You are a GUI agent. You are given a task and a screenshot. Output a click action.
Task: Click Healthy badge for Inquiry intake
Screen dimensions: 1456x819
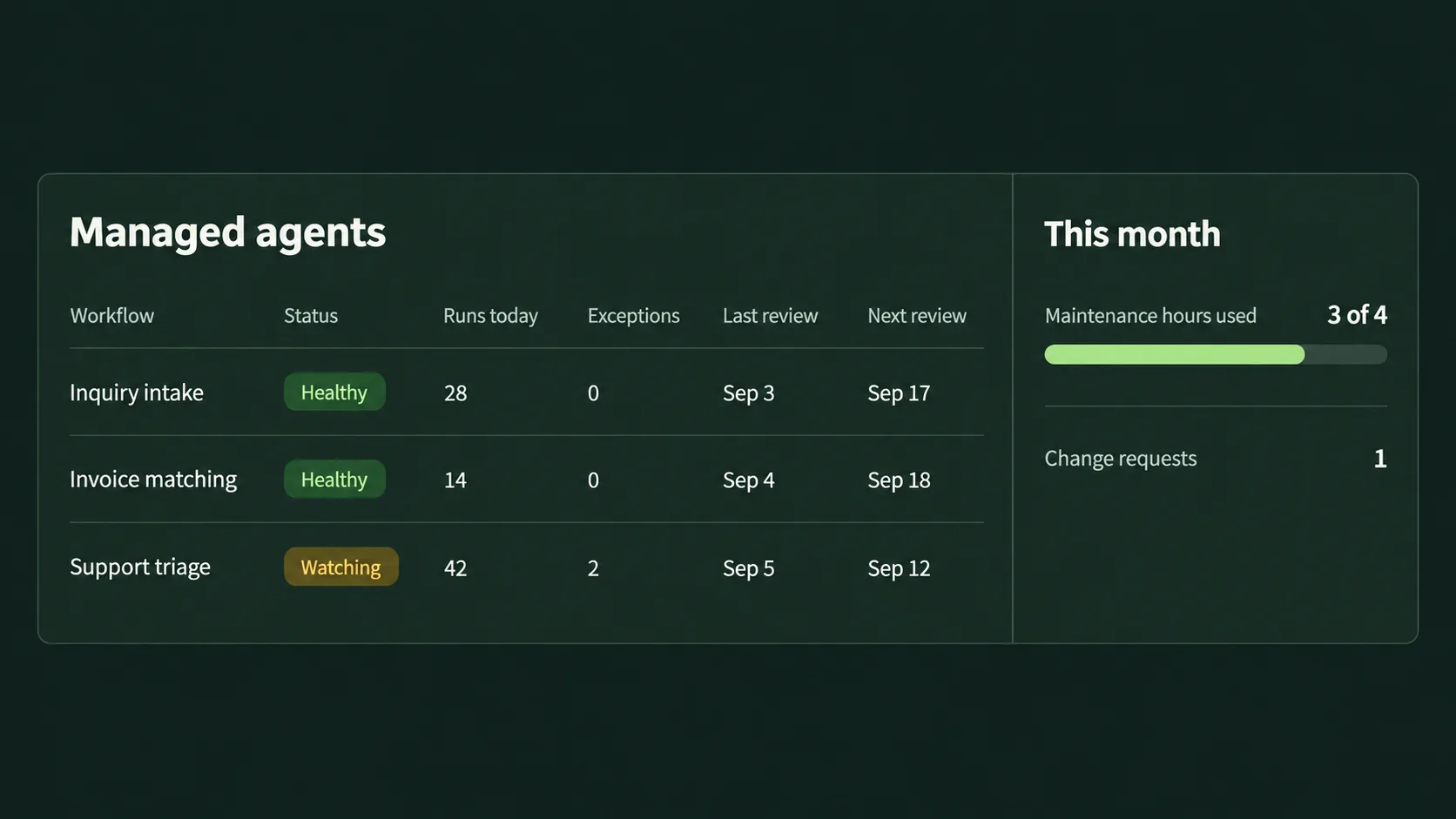pos(334,393)
